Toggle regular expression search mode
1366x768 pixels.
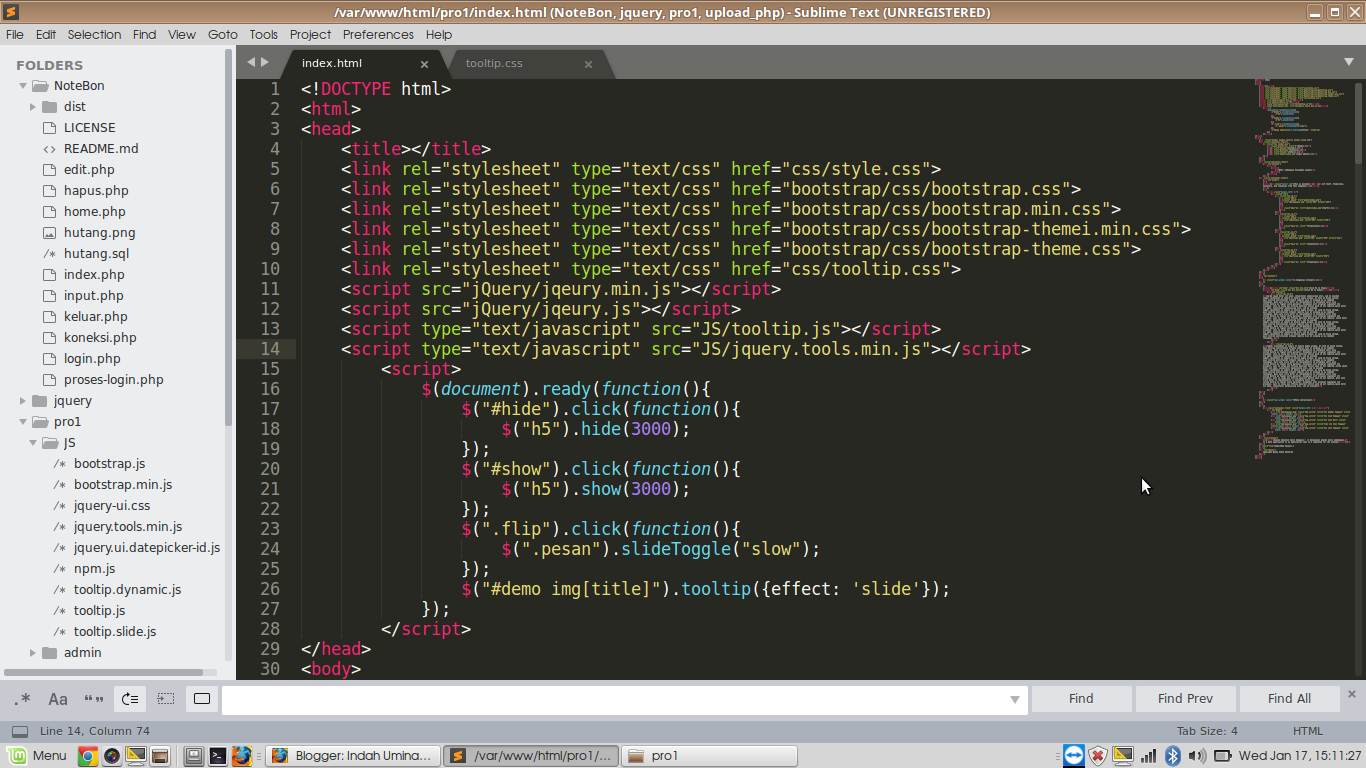pyautogui.click(x=22, y=699)
